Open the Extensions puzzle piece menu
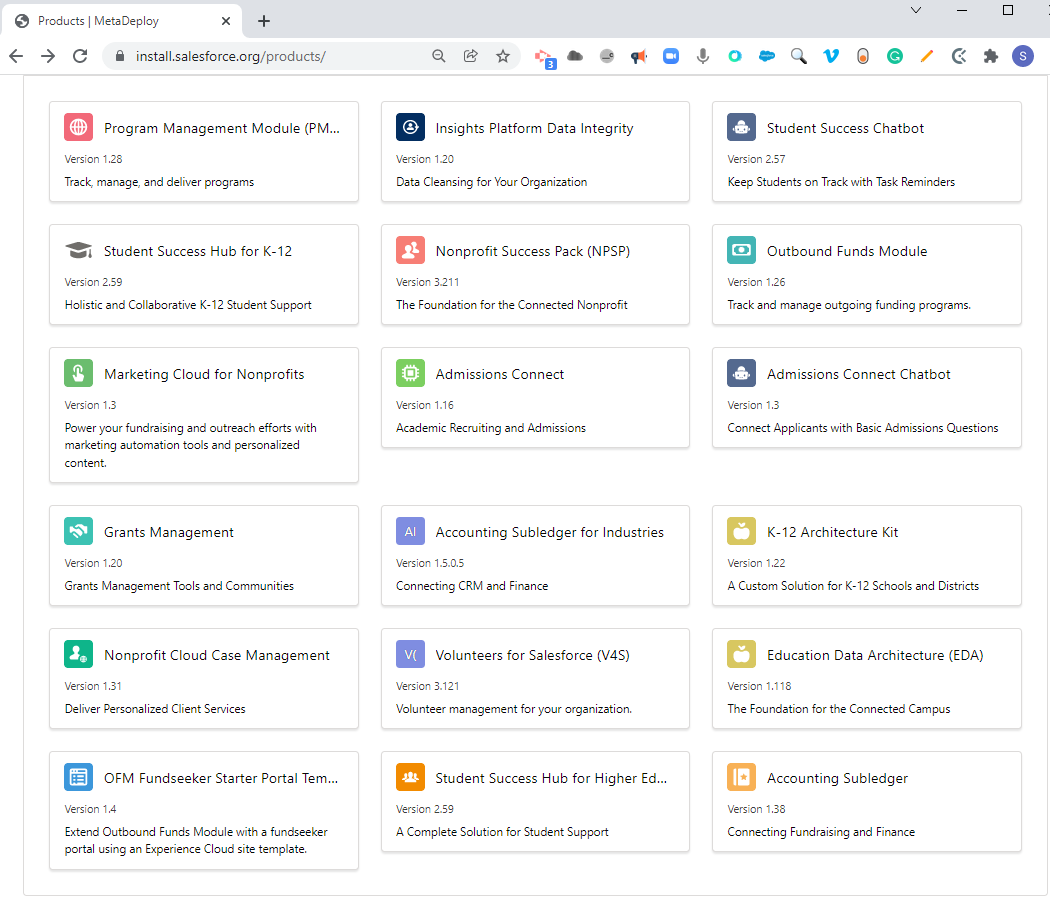The width and height of the screenshot is (1050, 905). [x=991, y=56]
